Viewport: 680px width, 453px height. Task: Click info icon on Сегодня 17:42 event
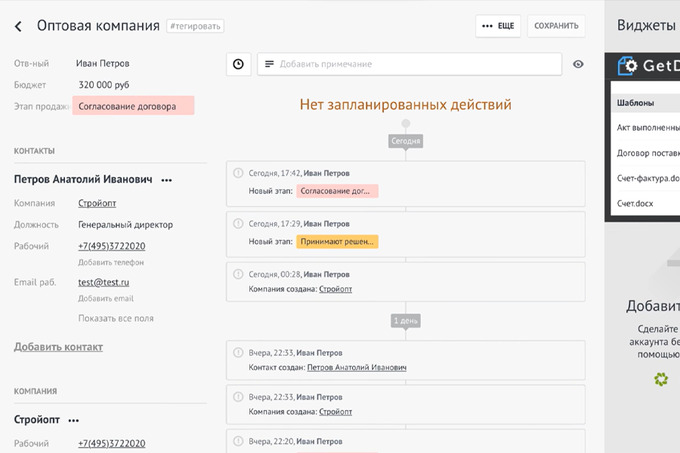point(237,173)
